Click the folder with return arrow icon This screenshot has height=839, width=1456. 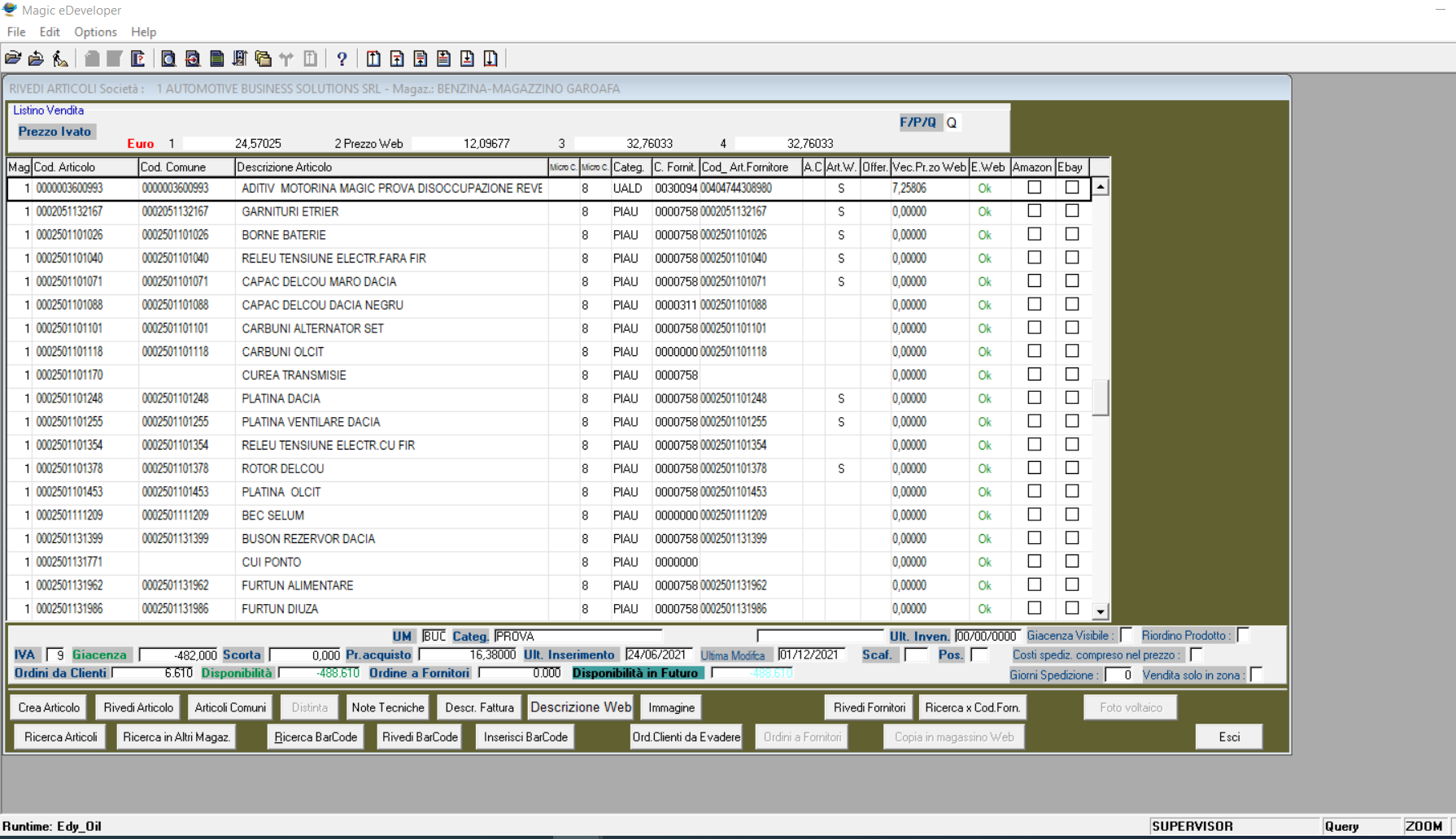[x=36, y=59]
